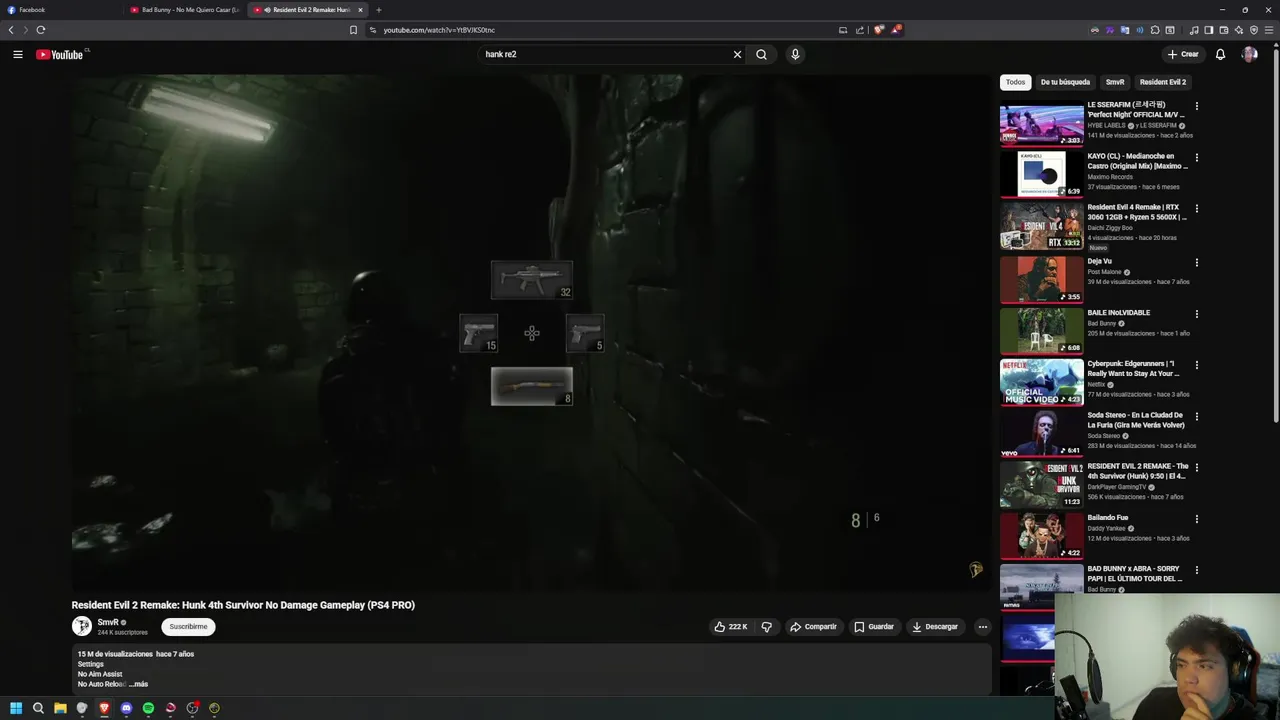Screen dimensions: 1280x720
Task: Open BAILE INoLVIDABLE video title
Action: 1119,313
